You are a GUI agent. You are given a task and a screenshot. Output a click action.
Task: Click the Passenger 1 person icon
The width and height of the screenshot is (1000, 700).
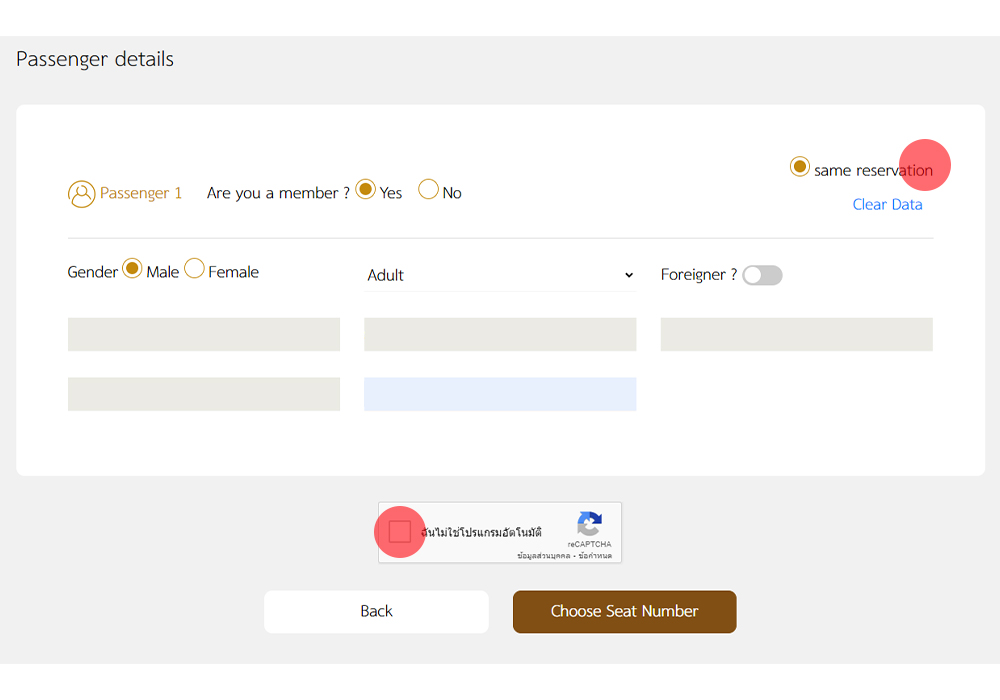81,194
